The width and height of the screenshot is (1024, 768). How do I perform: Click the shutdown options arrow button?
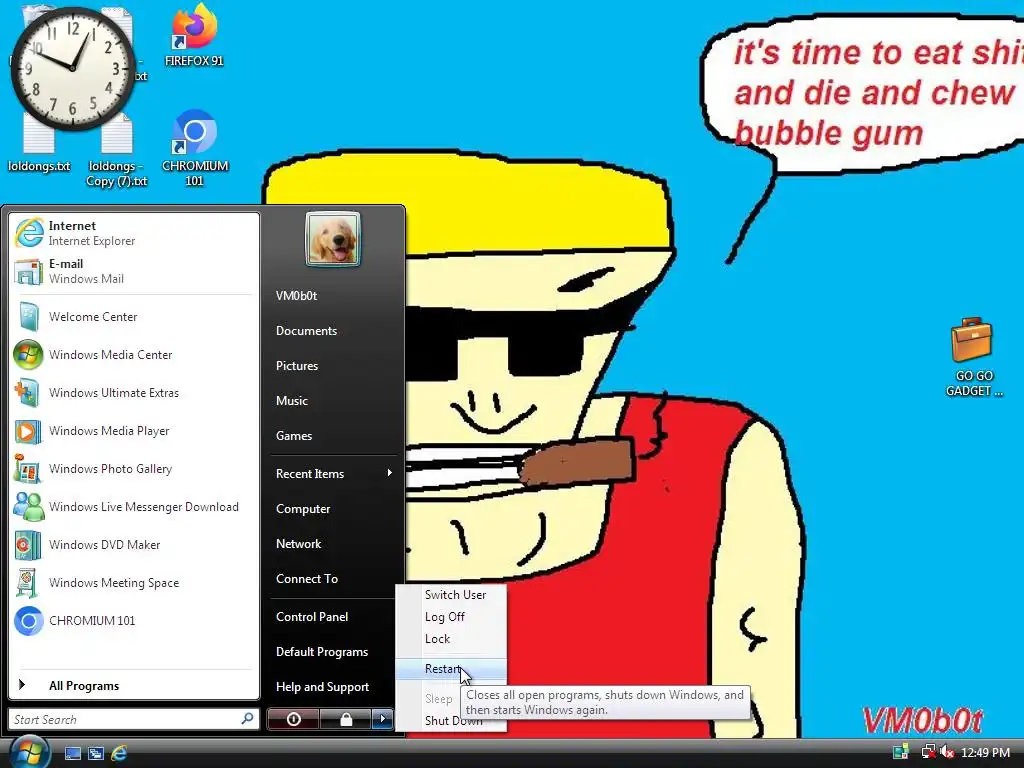pyautogui.click(x=383, y=719)
